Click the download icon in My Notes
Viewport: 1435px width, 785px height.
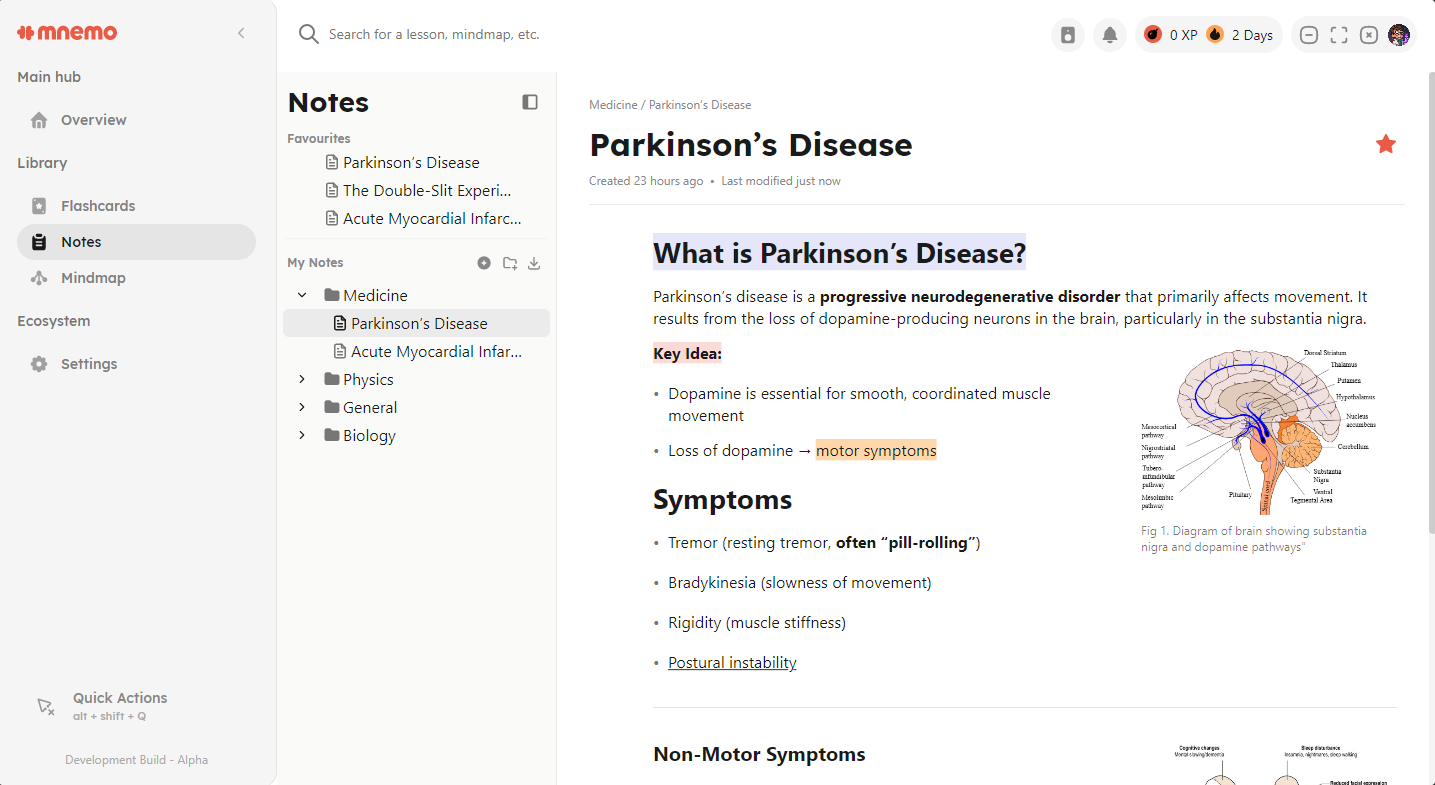[x=534, y=263]
